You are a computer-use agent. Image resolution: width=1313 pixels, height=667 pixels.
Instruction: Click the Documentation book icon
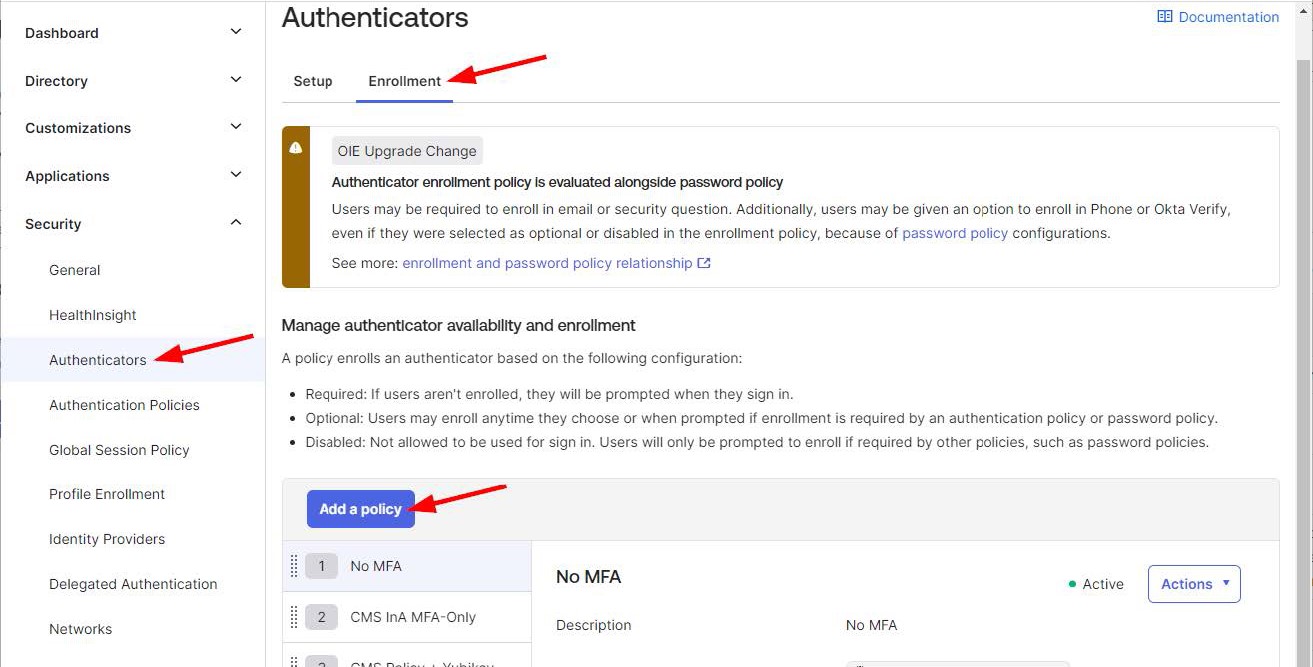(x=1164, y=17)
